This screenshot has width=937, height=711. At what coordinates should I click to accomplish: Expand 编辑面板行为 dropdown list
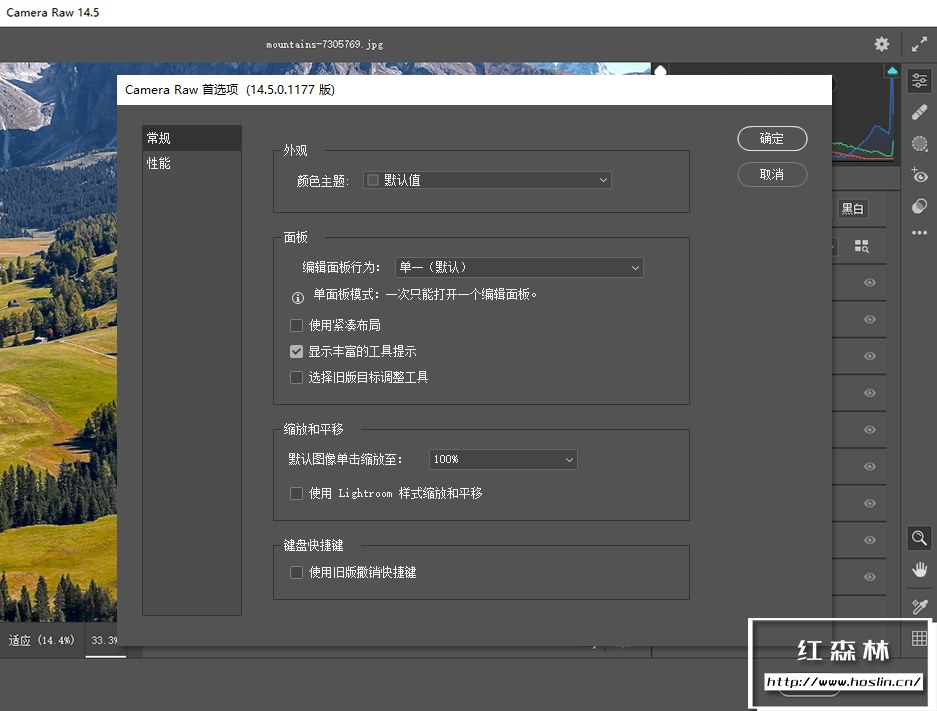point(519,267)
